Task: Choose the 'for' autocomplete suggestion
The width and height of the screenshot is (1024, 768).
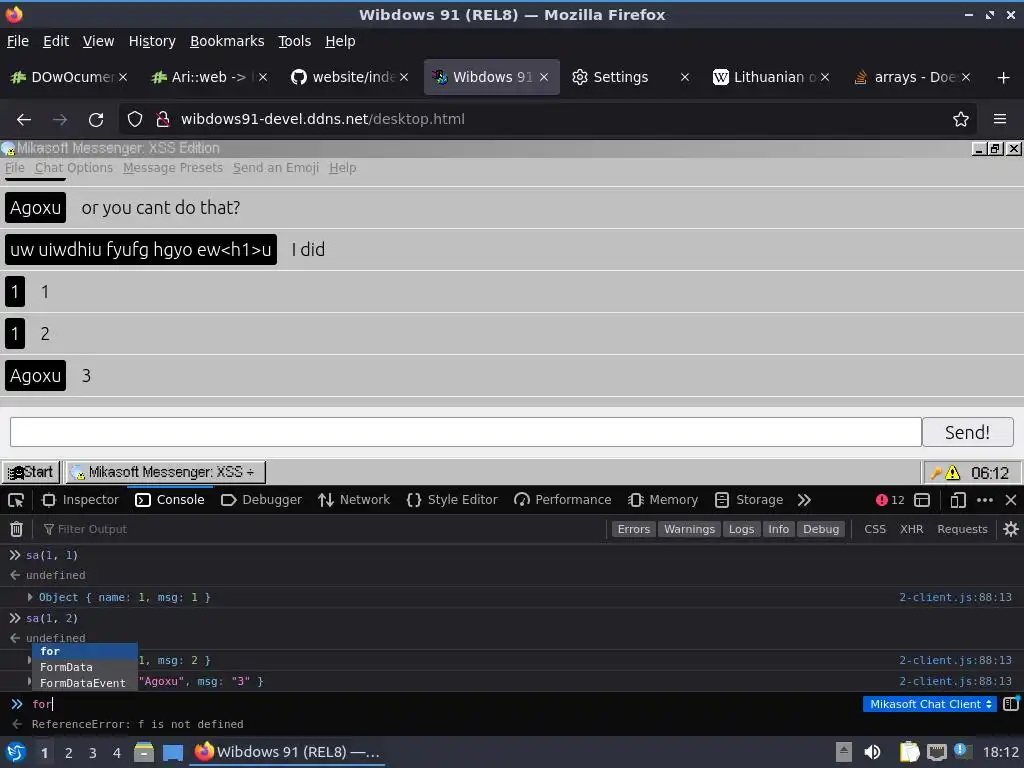Action: 85,651
